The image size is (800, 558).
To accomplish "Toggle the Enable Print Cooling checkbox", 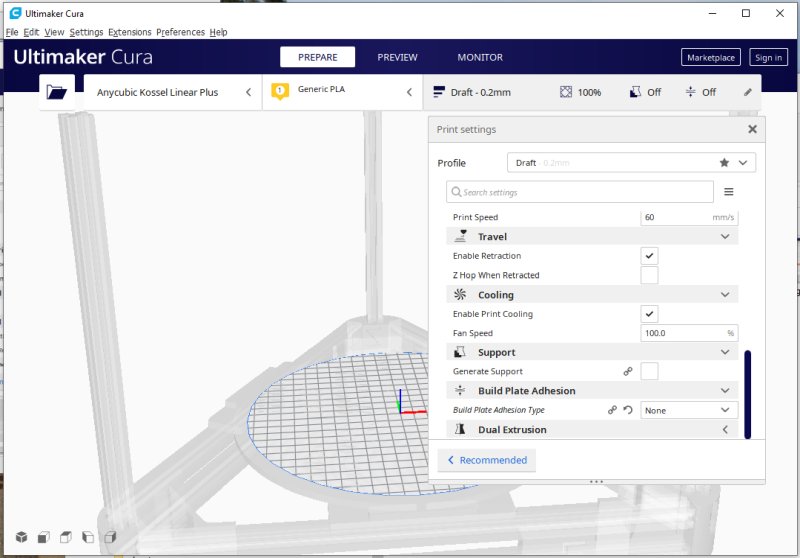I will tap(649, 314).
